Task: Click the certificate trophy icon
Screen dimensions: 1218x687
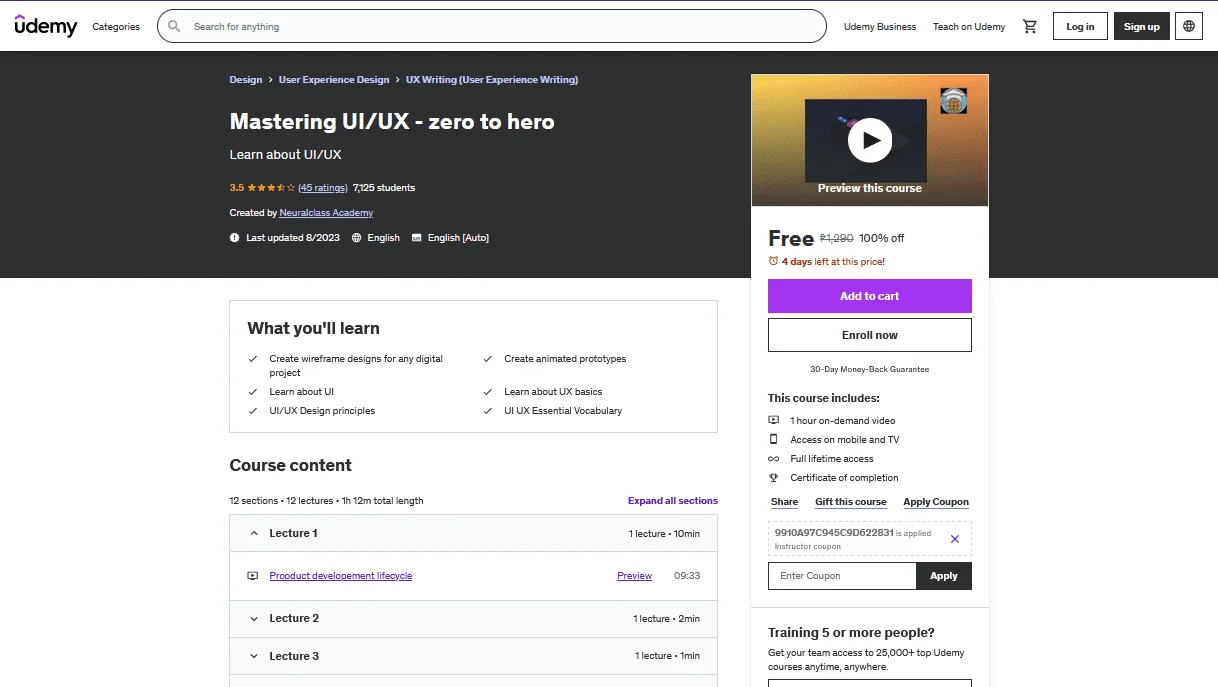Action: (x=773, y=478)
